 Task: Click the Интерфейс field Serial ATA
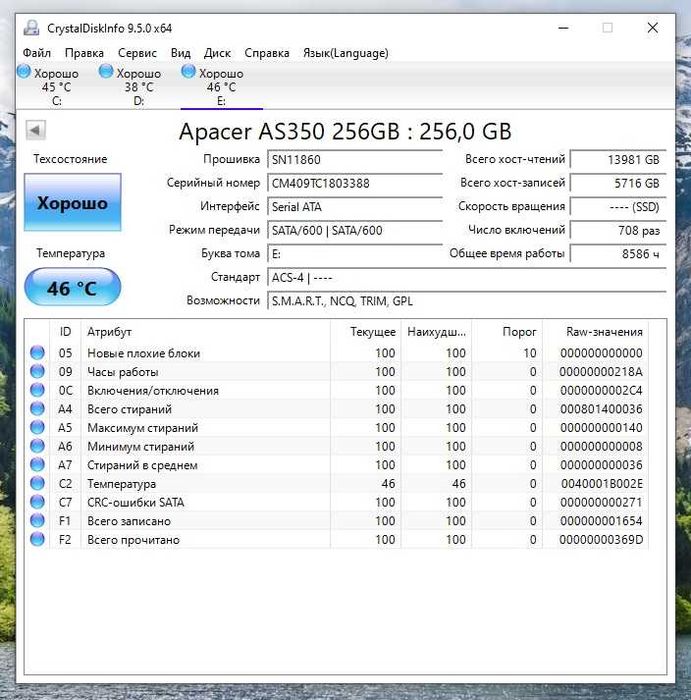355,207
